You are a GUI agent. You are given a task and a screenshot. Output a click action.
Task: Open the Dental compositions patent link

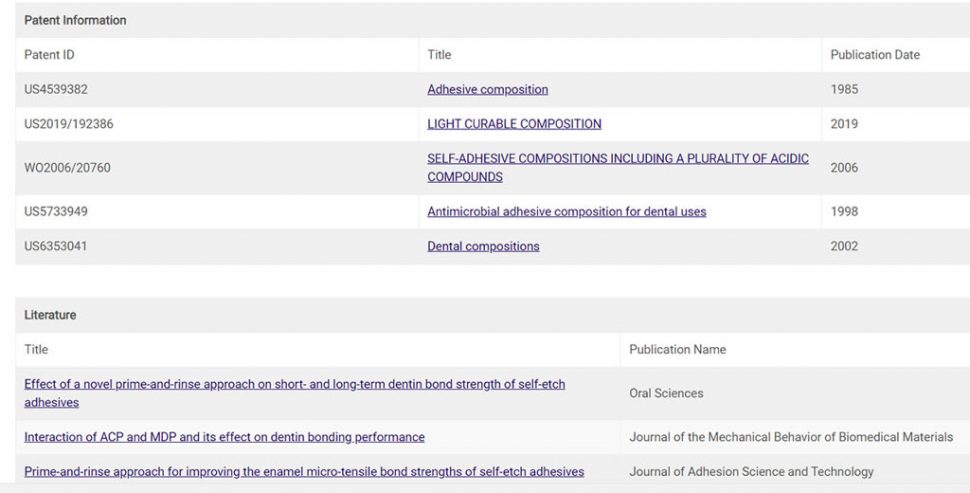click(483, 247)
